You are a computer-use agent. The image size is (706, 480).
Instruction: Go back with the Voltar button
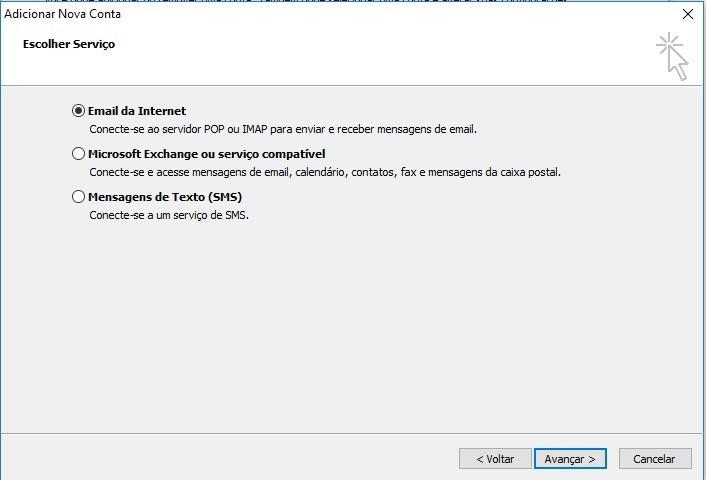pos(495,459)
